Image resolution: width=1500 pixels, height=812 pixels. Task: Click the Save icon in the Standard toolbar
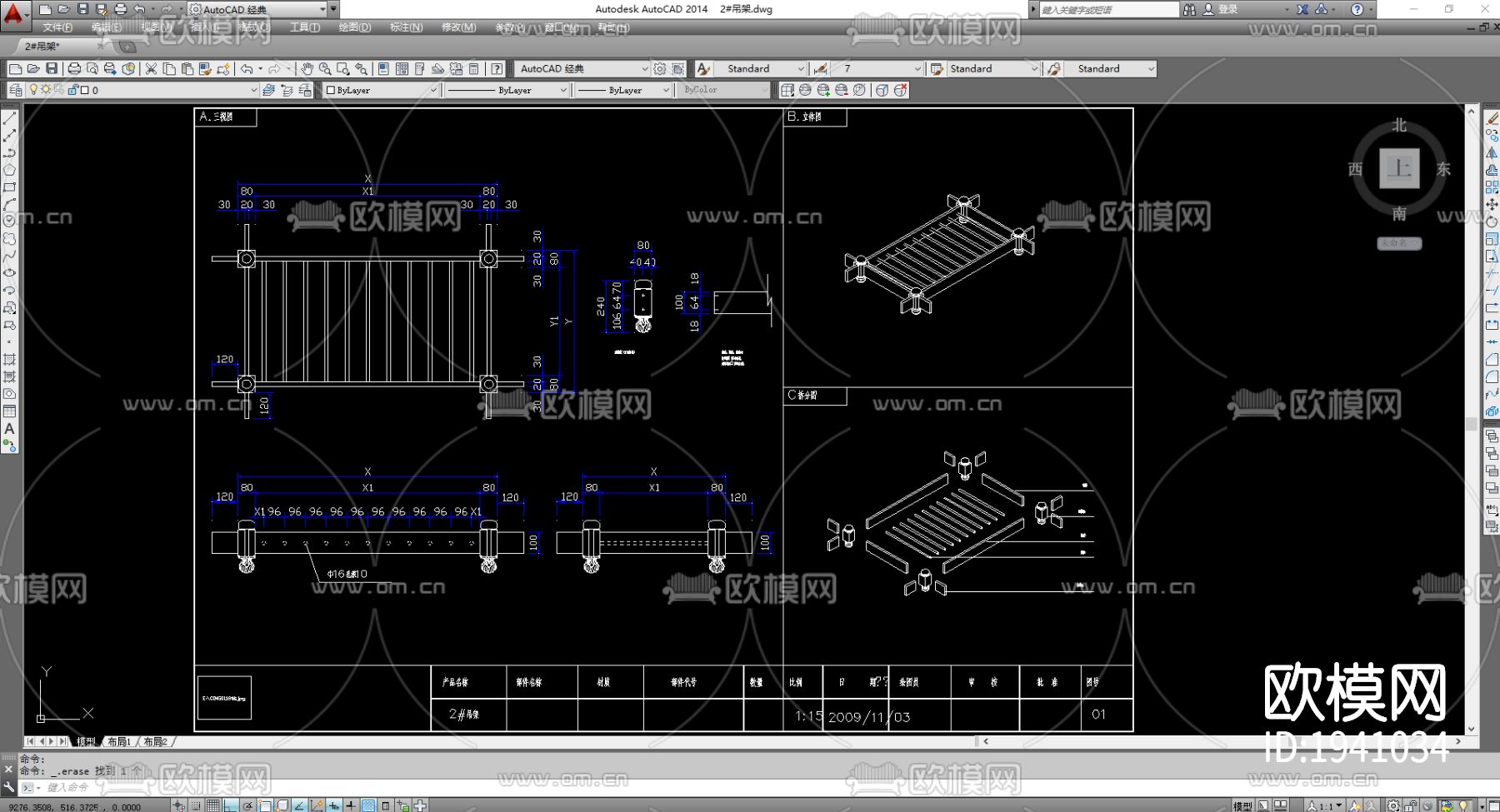coord(52,68)
